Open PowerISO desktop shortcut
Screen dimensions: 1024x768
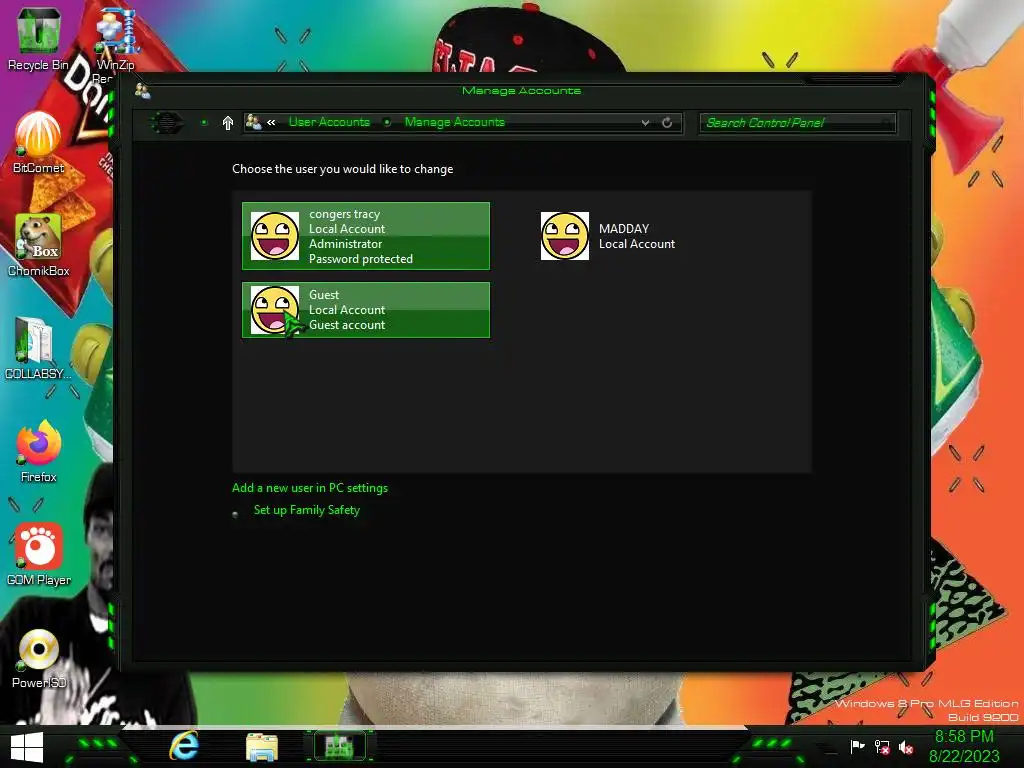pos(38,658)
